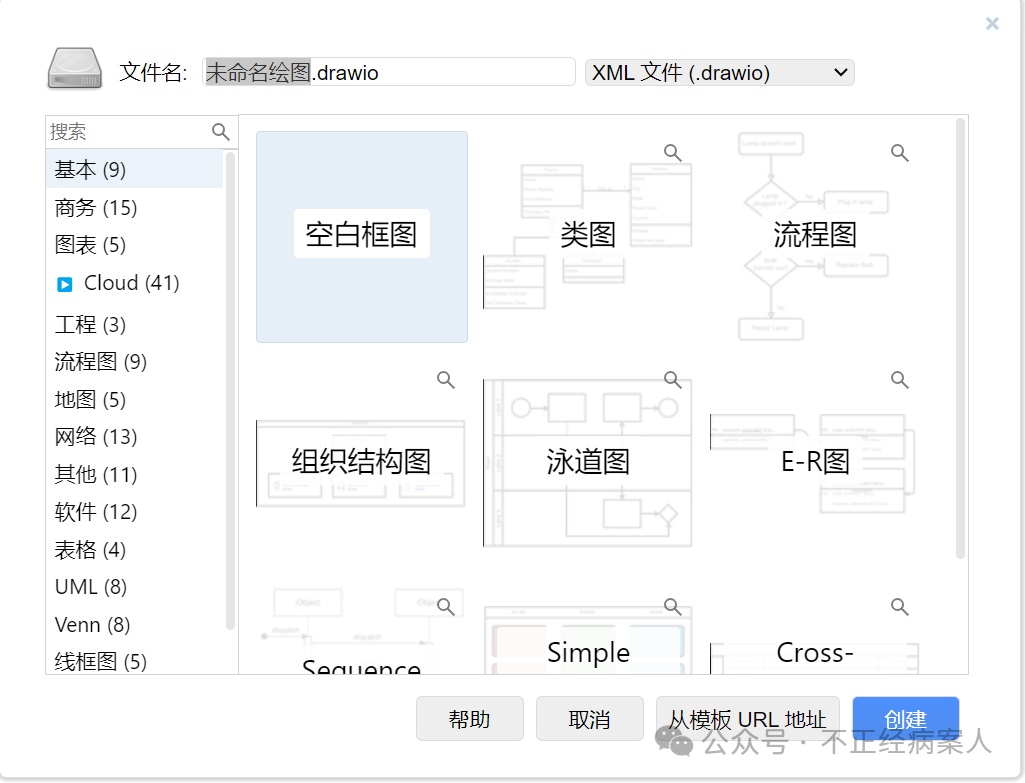The width and height of the screenshot is (1025, 783).
Task: Open preview of the Cross- template
Action: coord(898,603)
